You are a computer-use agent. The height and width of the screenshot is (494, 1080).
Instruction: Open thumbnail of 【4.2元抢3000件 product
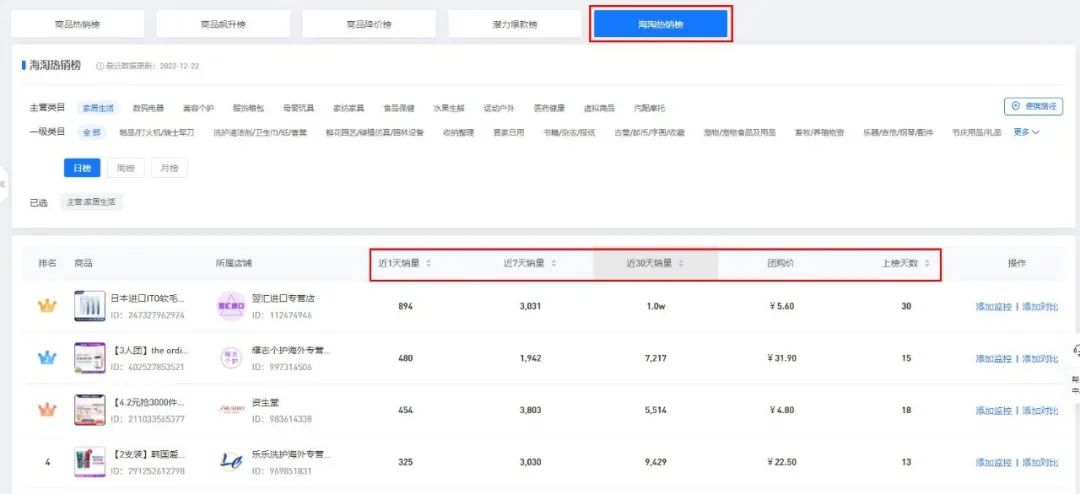click(x=90, y=410)
